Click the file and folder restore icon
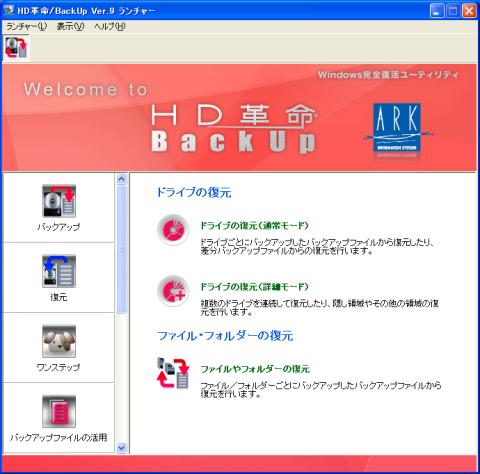This screenshot has width=480, height=474. tap(173, 373)
